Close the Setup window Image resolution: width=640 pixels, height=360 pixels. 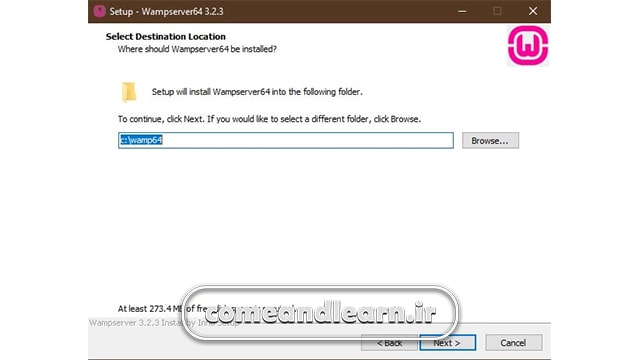533,11
